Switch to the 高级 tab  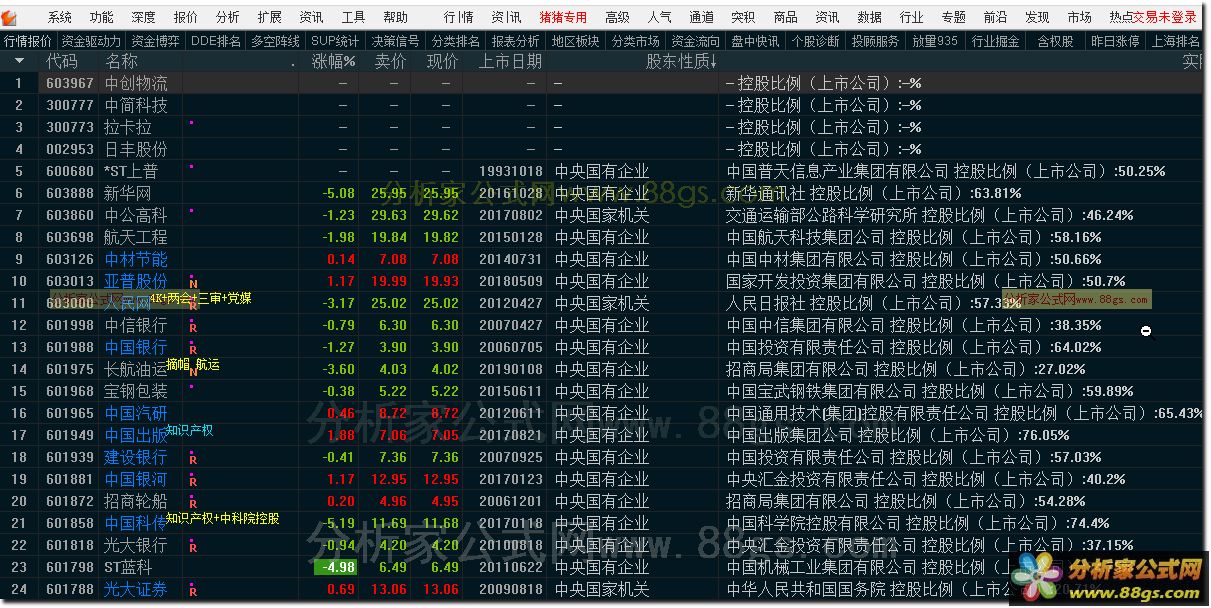tap(618, 17)
